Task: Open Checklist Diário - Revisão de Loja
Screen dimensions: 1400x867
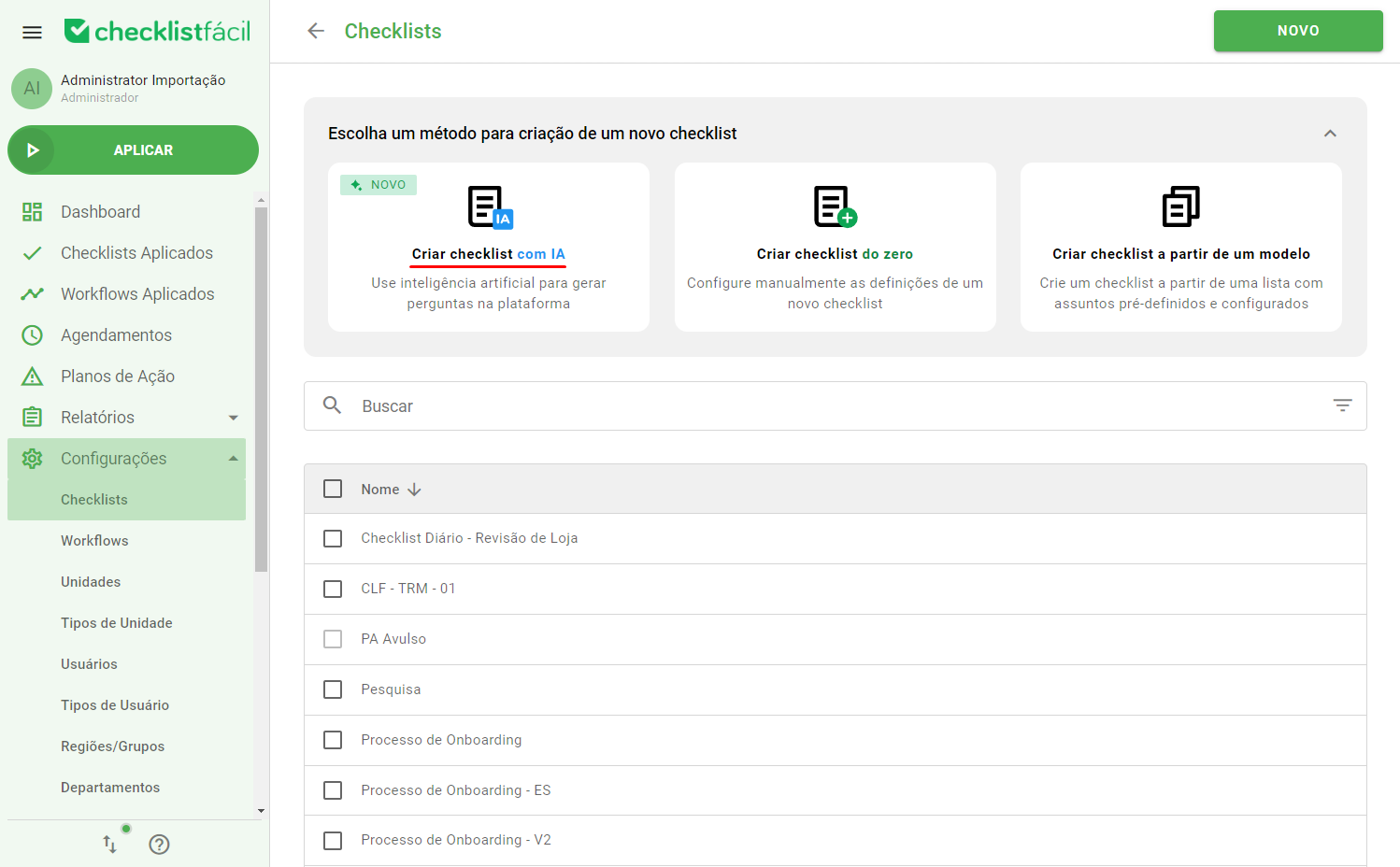Action: tap(469, 537)
